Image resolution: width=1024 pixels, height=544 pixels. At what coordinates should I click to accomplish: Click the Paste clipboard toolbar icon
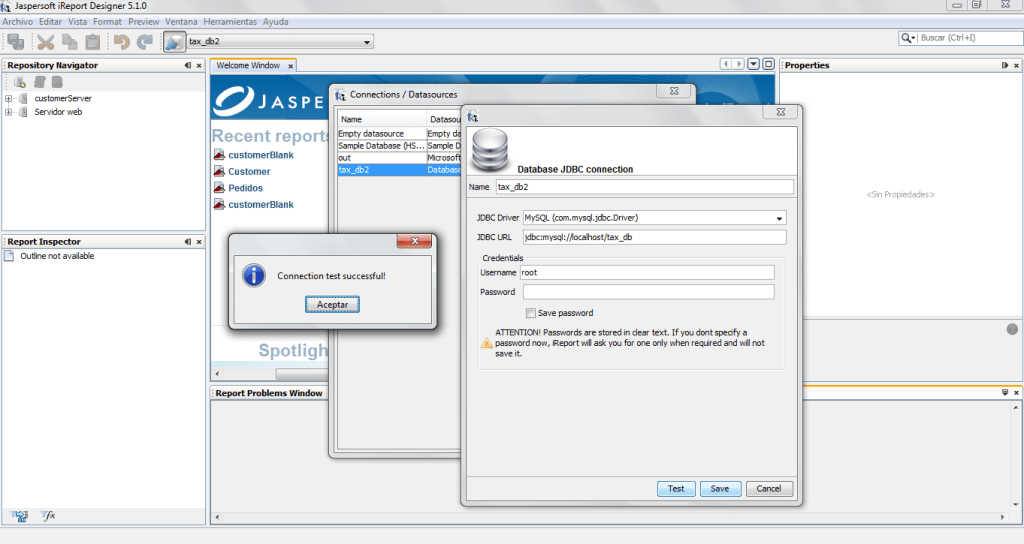[x=93, y=41]
